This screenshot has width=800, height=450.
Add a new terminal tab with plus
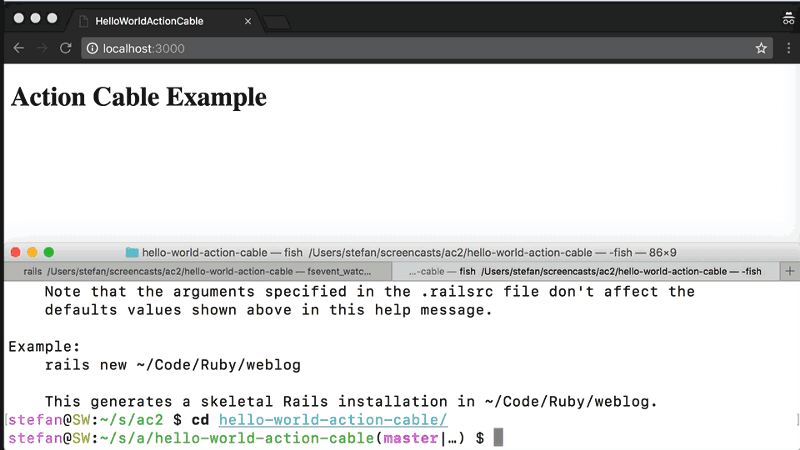(790, 271)
